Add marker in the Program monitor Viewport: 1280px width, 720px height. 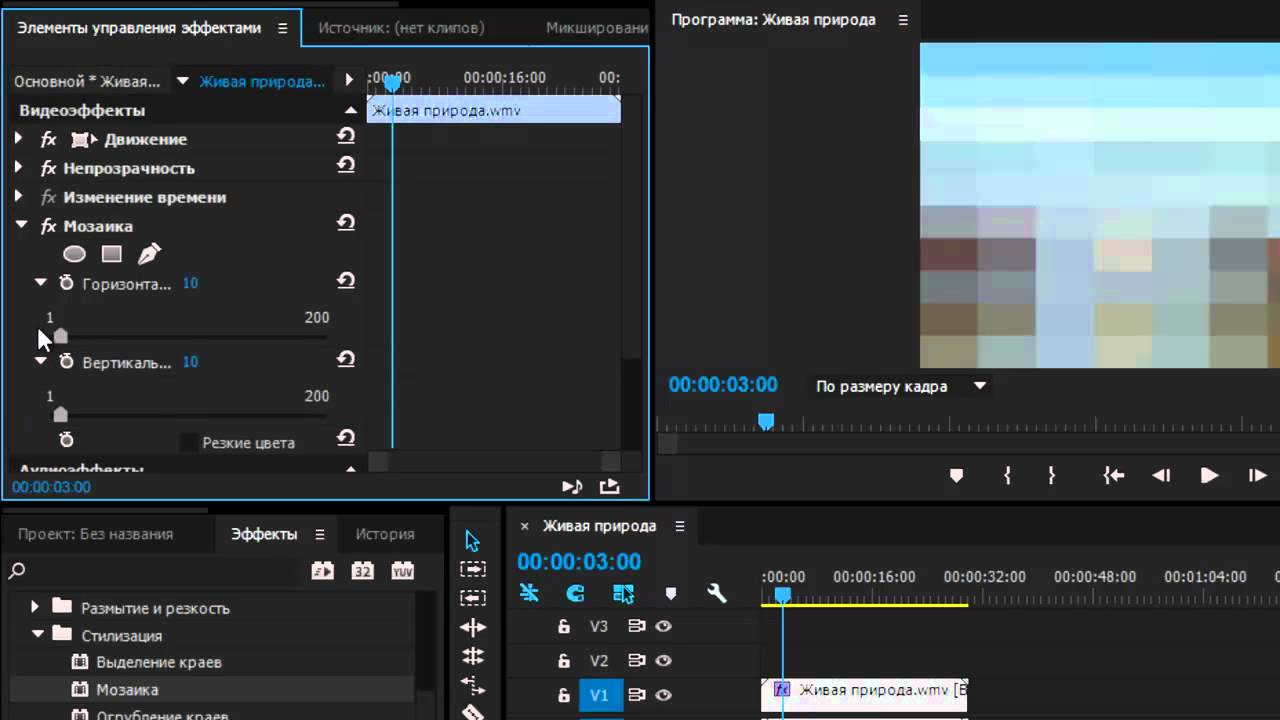[x=956, y=476]
